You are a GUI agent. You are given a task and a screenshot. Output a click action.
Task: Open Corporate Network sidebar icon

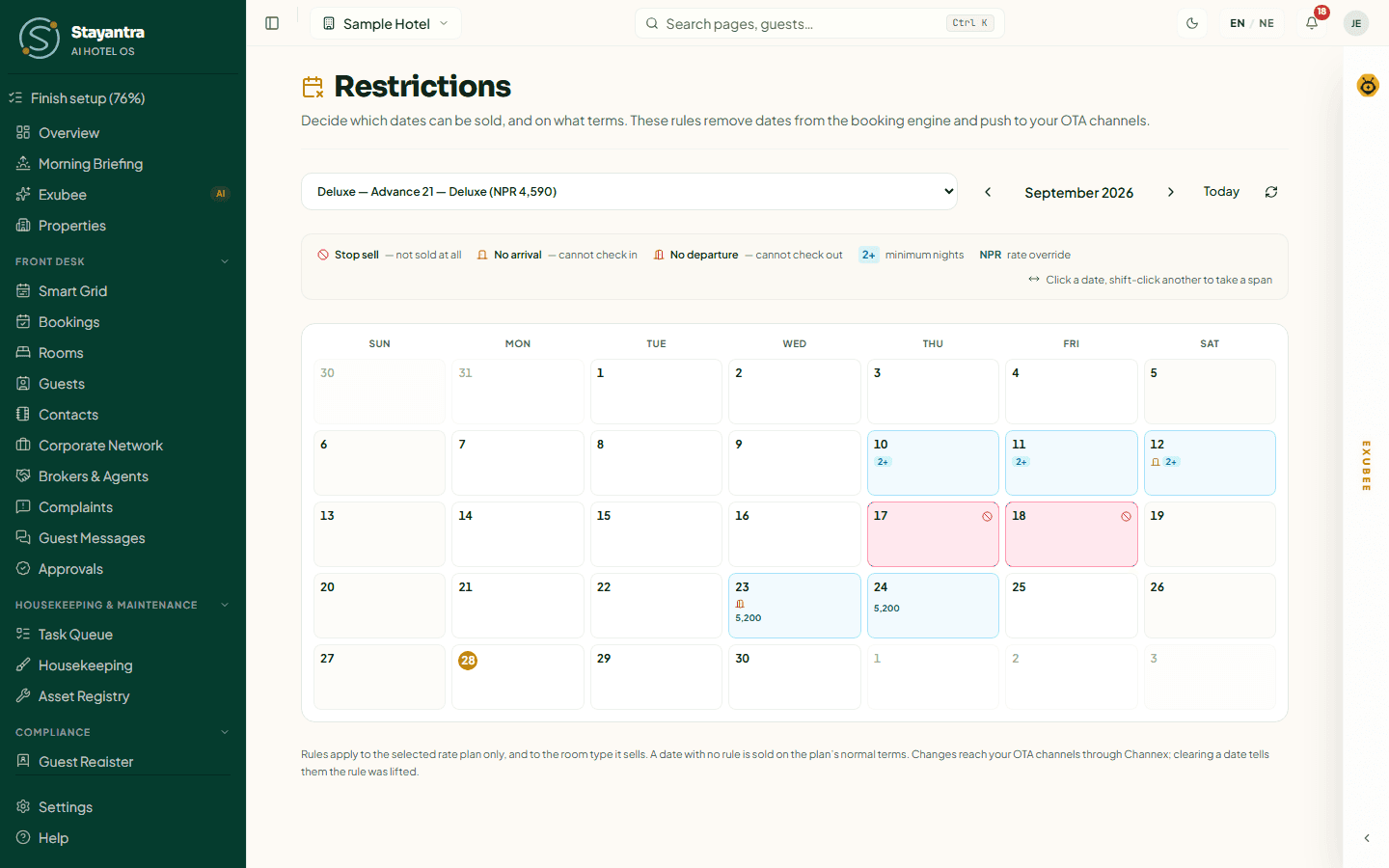coord(23,446)
